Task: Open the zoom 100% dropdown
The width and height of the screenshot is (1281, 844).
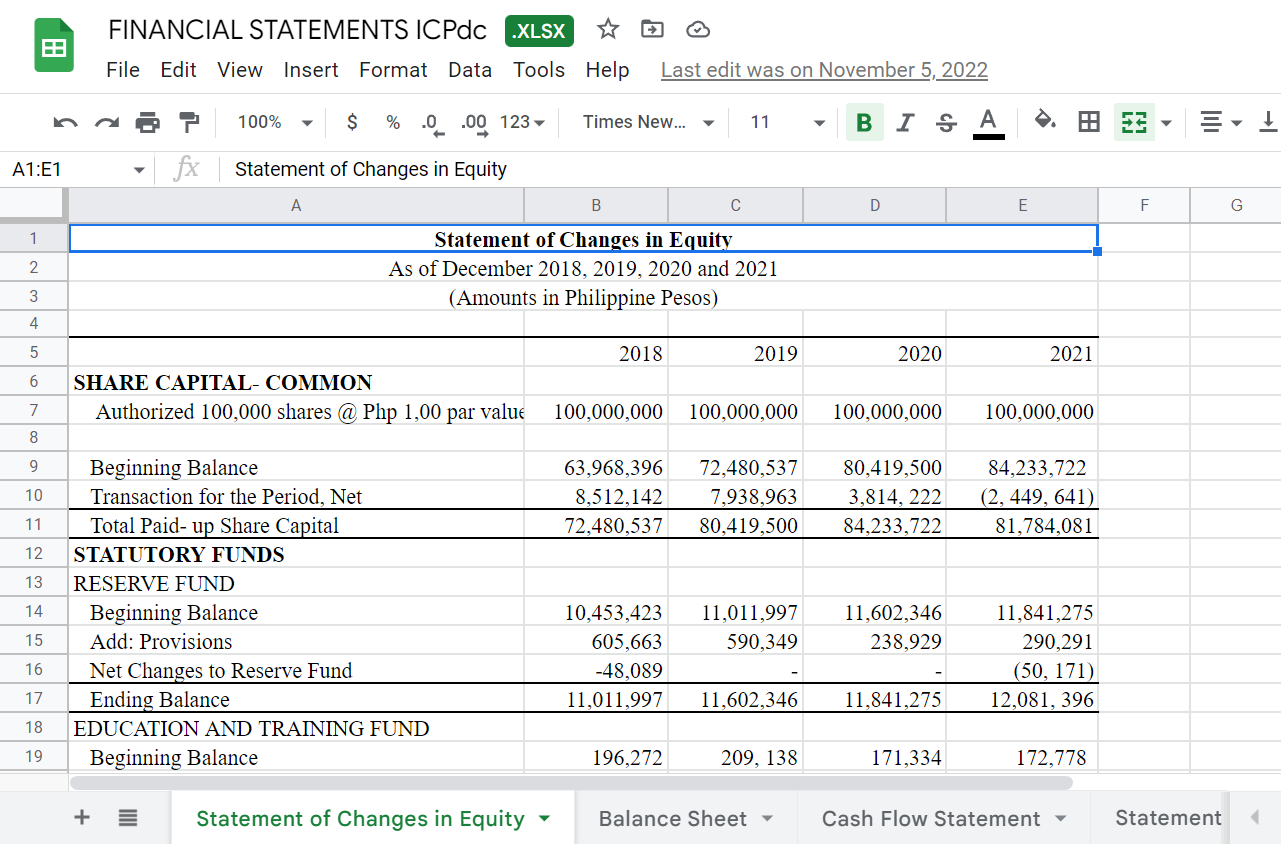Action: pos(275,122)
